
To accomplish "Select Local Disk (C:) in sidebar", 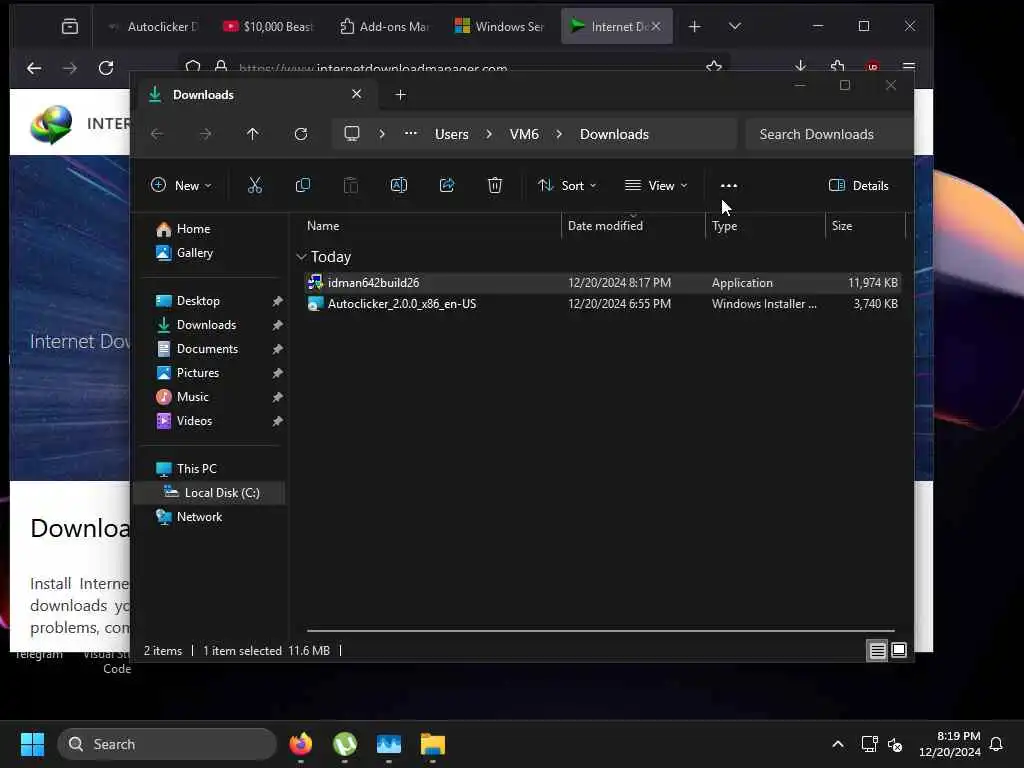I will (x=209, y=492).
